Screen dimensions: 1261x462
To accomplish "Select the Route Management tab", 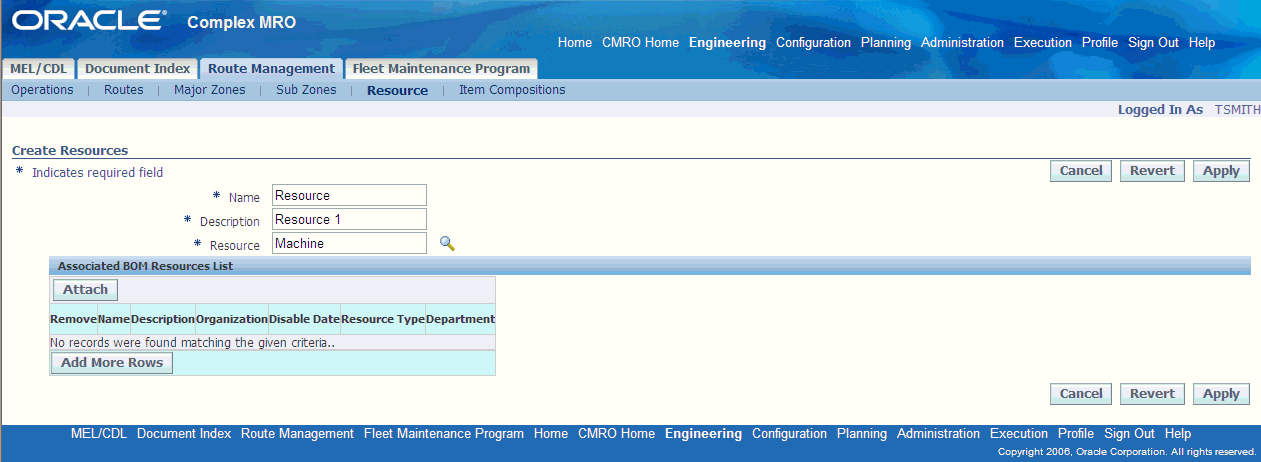I will pyautogui.click(x=271, y=69).
